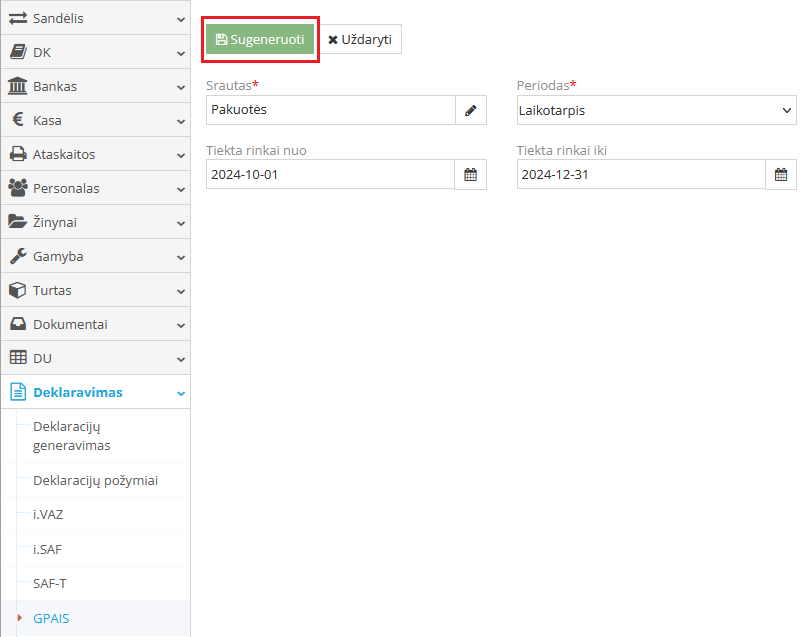The height and width of the screenshot is (637, 807).
Task: Open the Periodas dropdown
Action: click(x=657, y=110)
